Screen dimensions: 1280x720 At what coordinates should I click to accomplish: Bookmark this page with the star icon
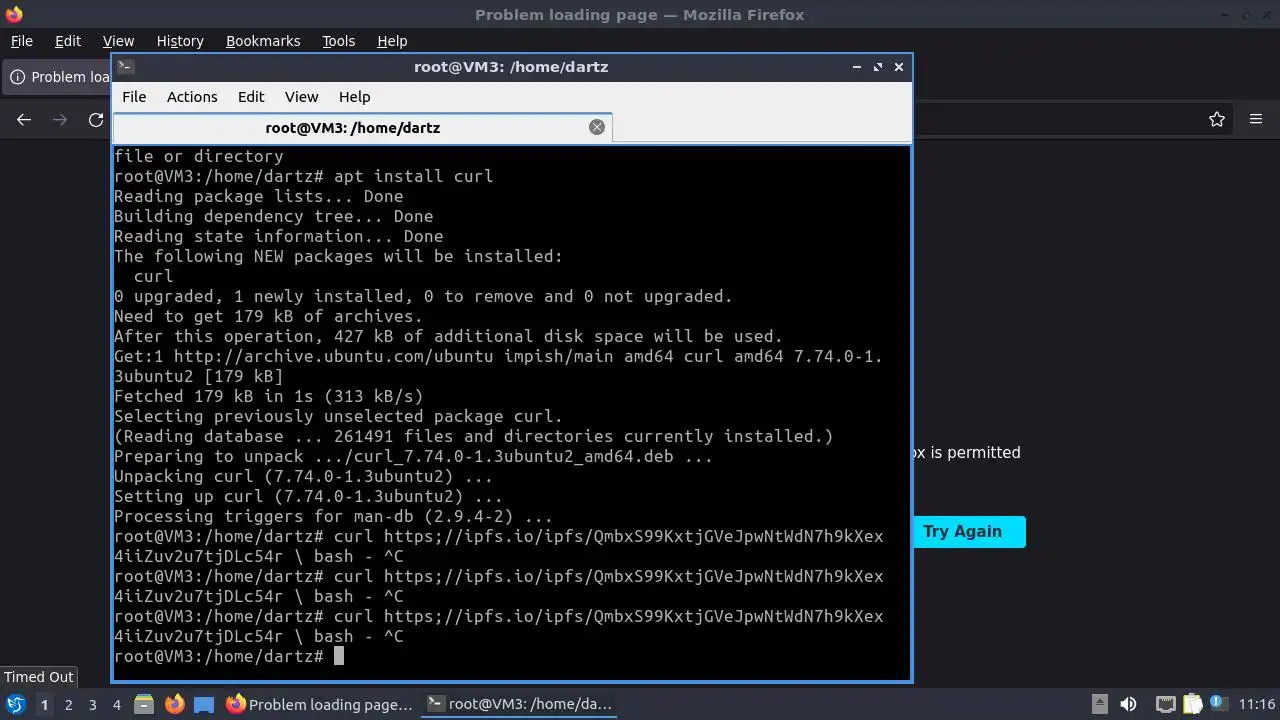coord(1217,120)
